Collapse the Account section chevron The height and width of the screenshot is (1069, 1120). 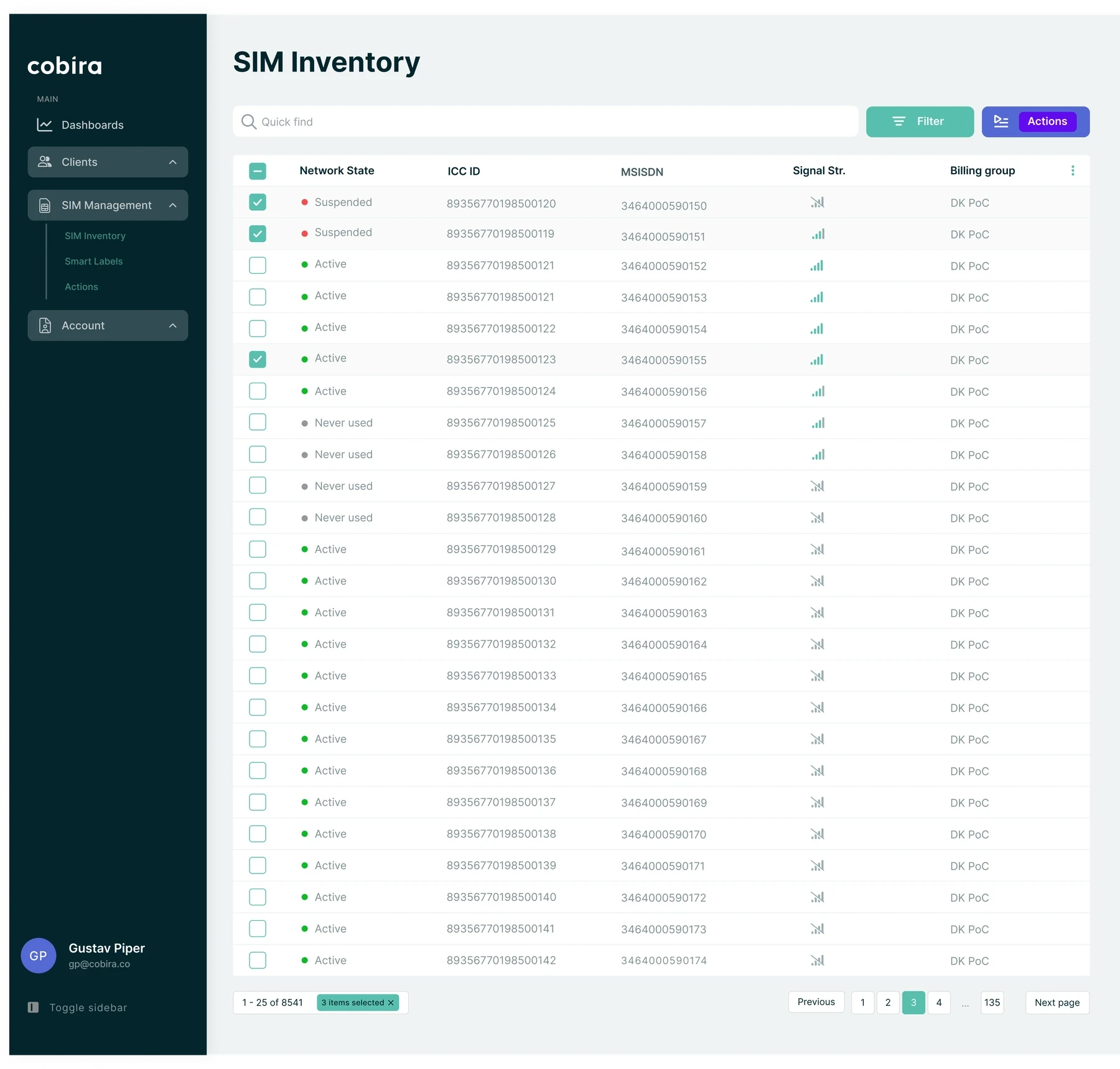tap(173, 325)
